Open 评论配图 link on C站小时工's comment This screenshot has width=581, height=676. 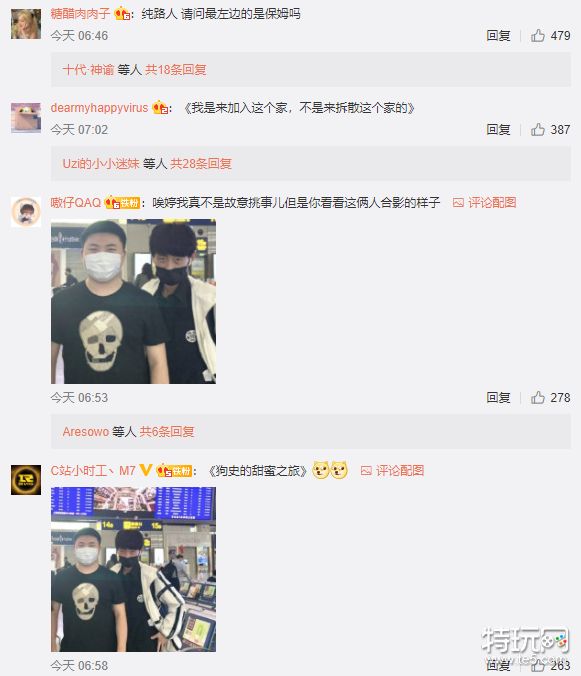[x=392, y=471]
